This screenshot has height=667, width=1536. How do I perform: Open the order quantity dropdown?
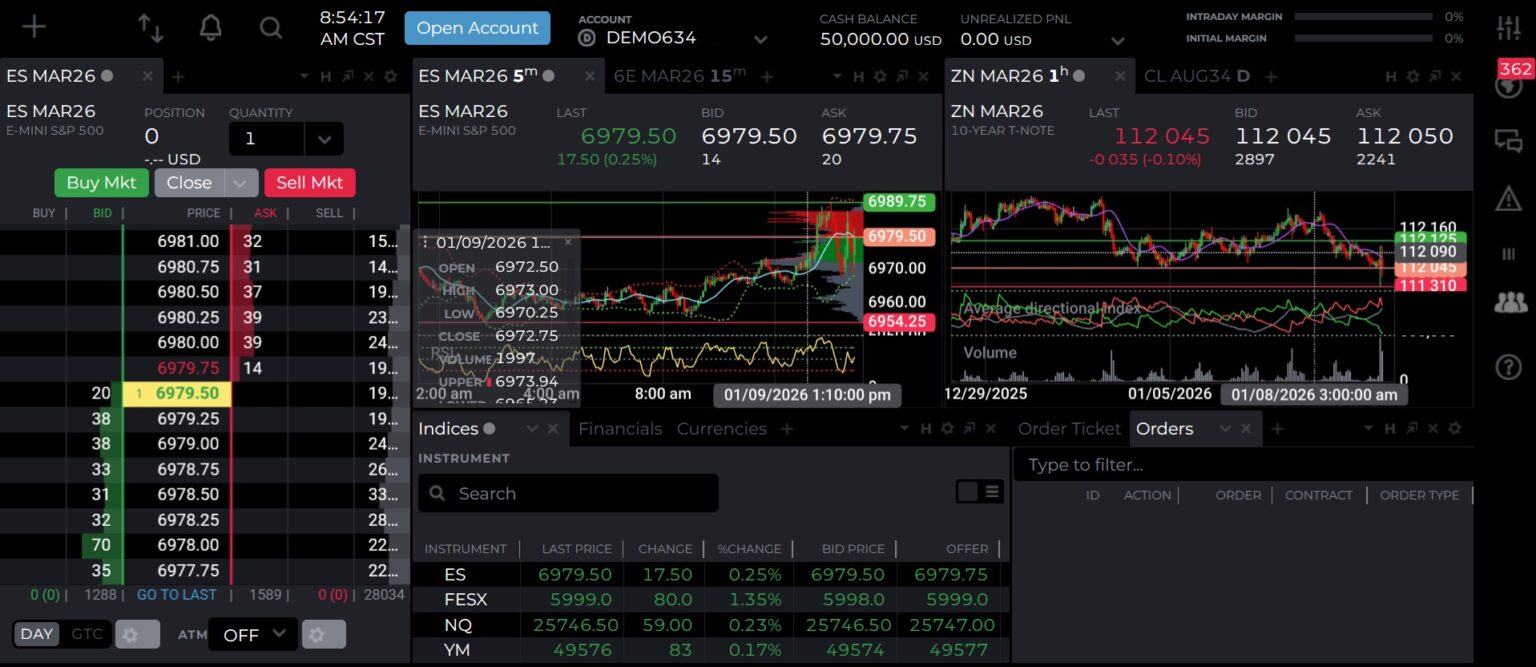pyautogui.click(x=324, y=139)
